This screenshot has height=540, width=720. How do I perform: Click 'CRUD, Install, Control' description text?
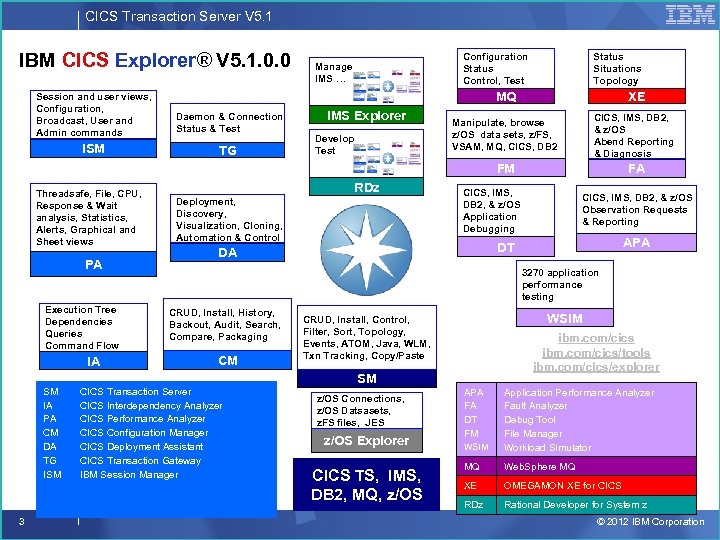tap(366, 338)
